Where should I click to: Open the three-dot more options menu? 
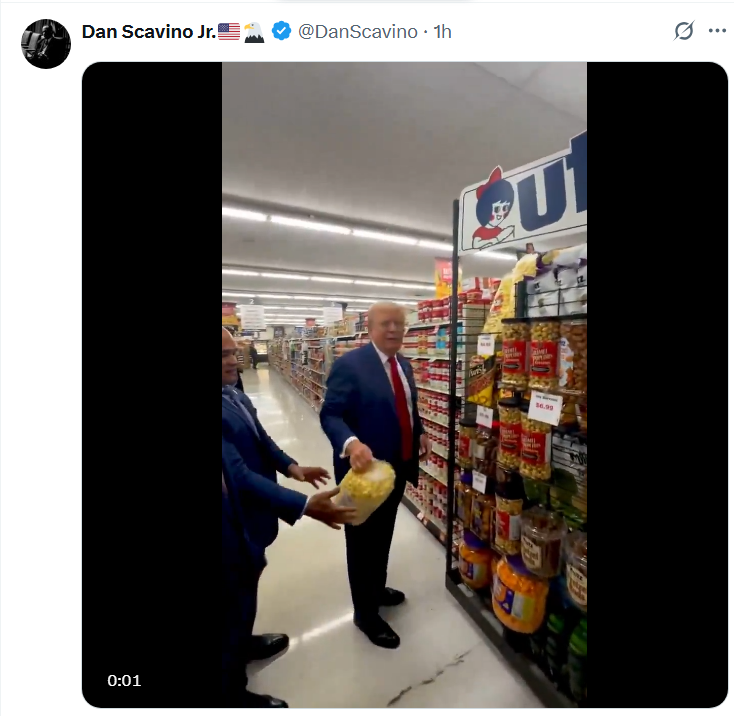click(x=717, y=31)
